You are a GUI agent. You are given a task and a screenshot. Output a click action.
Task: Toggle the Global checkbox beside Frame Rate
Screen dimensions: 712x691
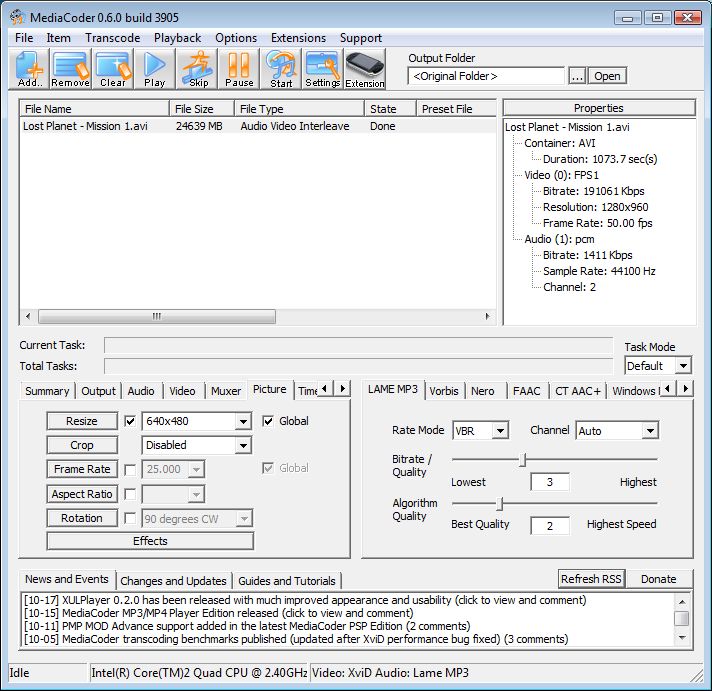[x=268, y=468]
